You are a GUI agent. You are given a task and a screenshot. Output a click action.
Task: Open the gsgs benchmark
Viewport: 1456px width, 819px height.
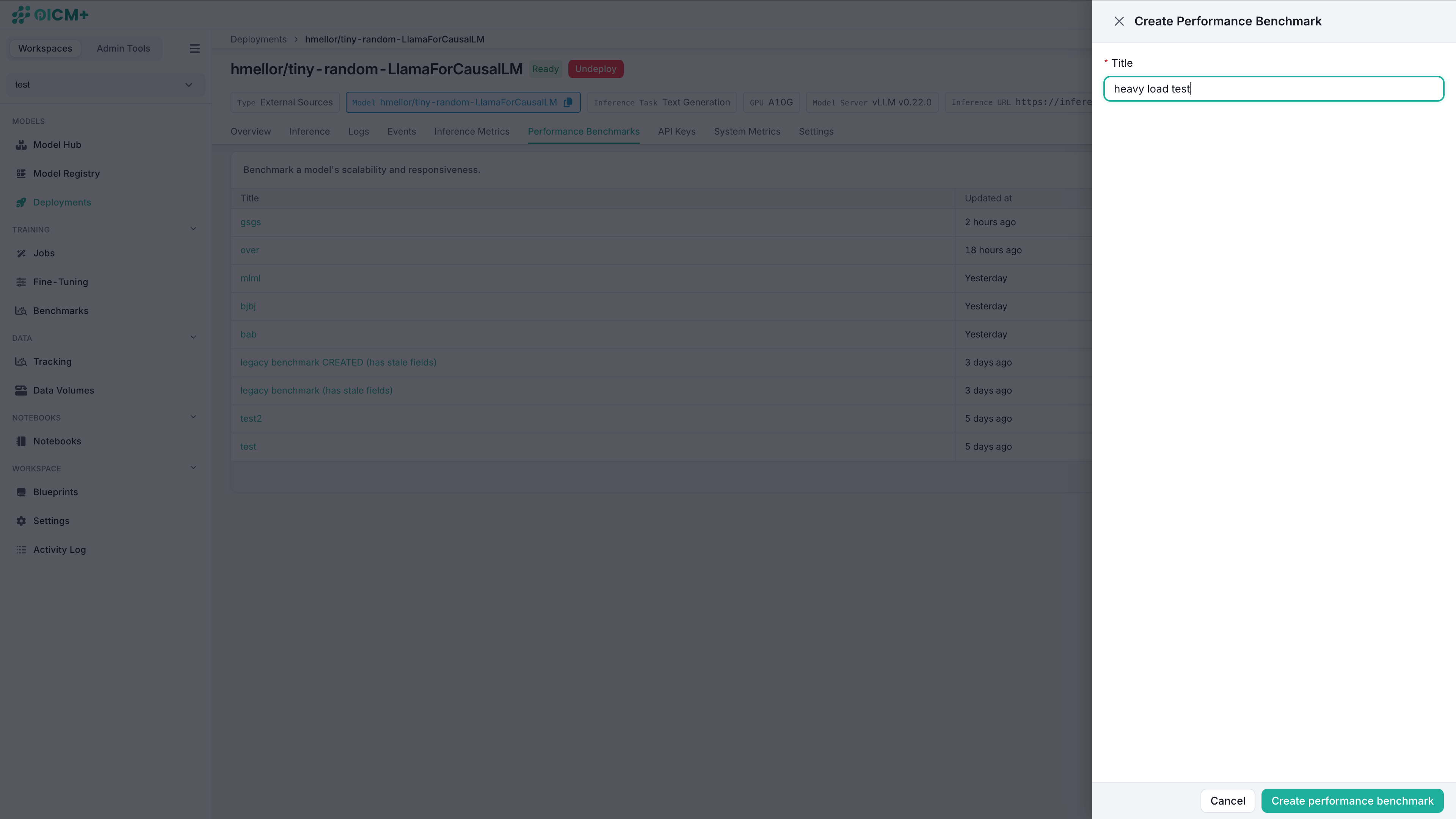point(250,222)
